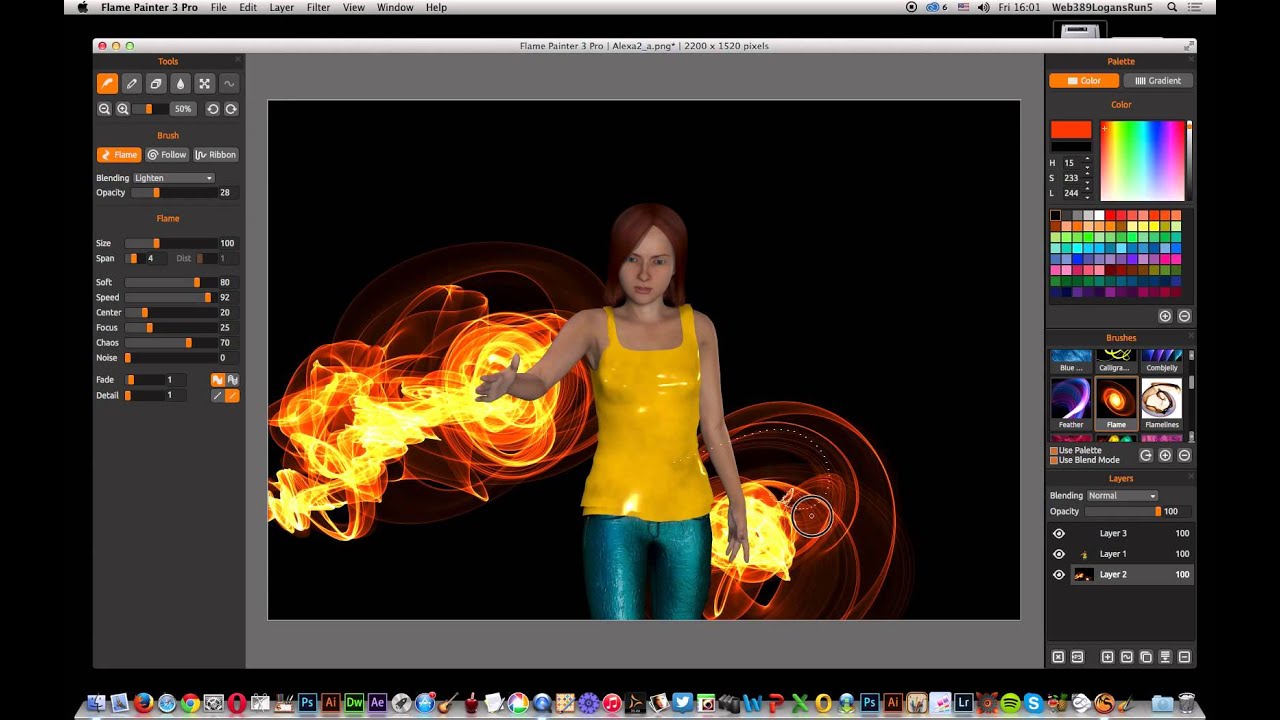Select Ribbon brush mode
This screenshot has width=1280, height=720.
coord(216,155)
